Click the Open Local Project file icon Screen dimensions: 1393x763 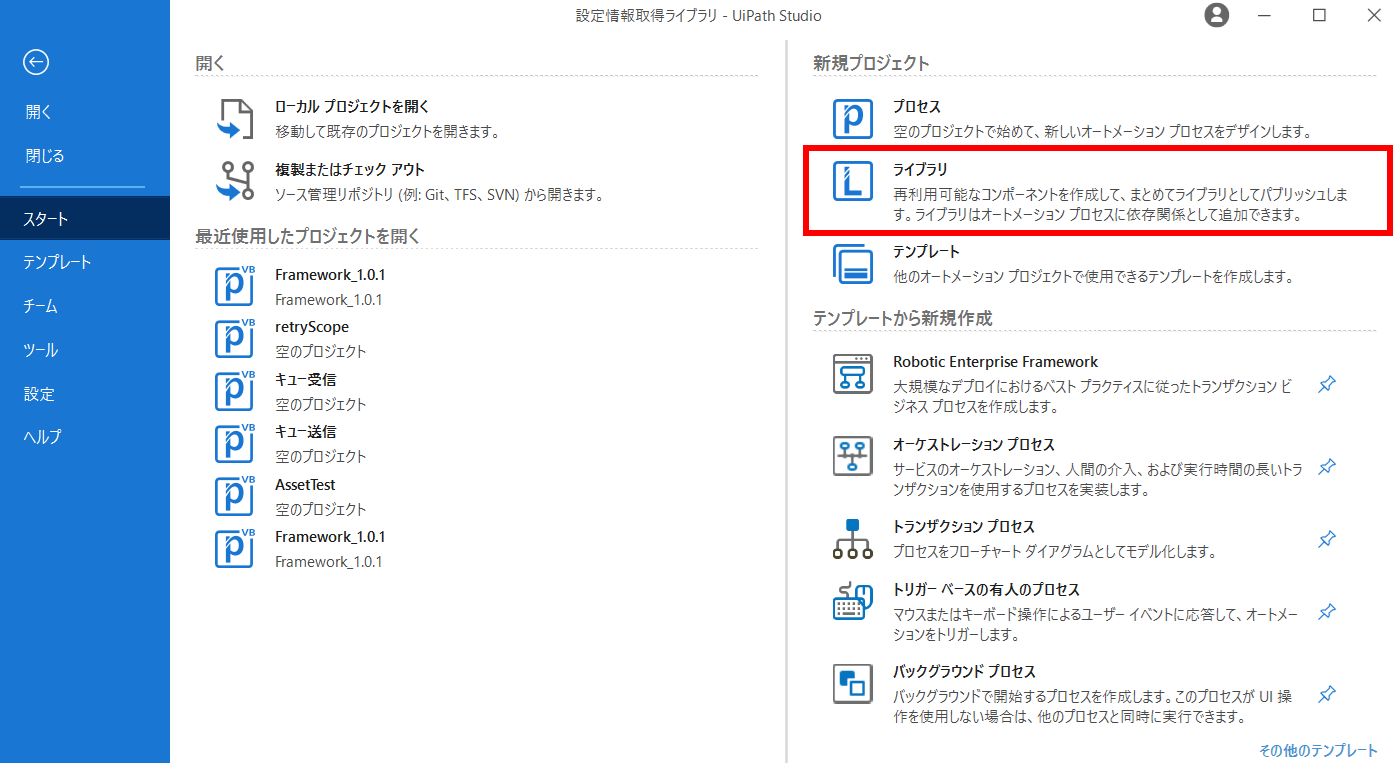(236, 118)
